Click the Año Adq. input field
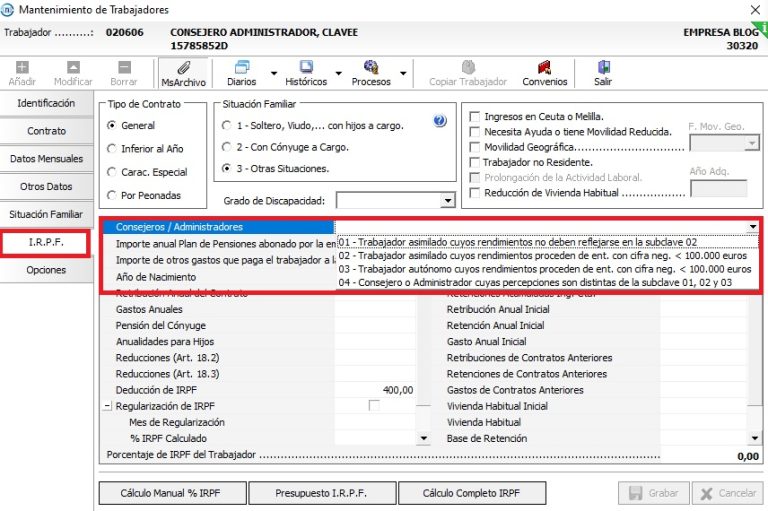The image size is (768, 511). click(x=719, y=188)
